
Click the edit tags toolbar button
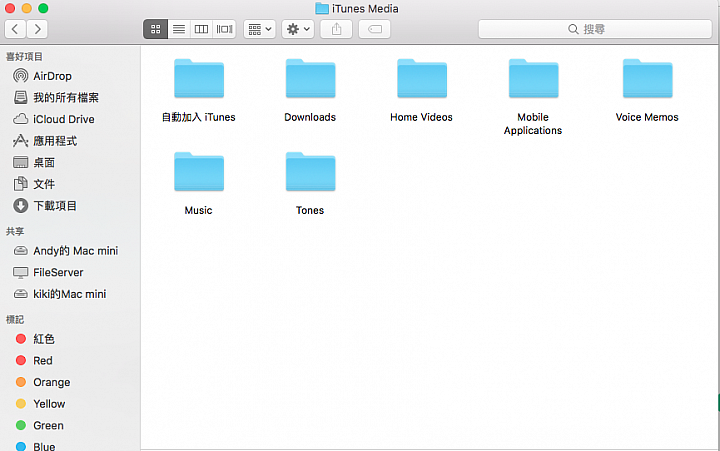[x=375, y=29]
